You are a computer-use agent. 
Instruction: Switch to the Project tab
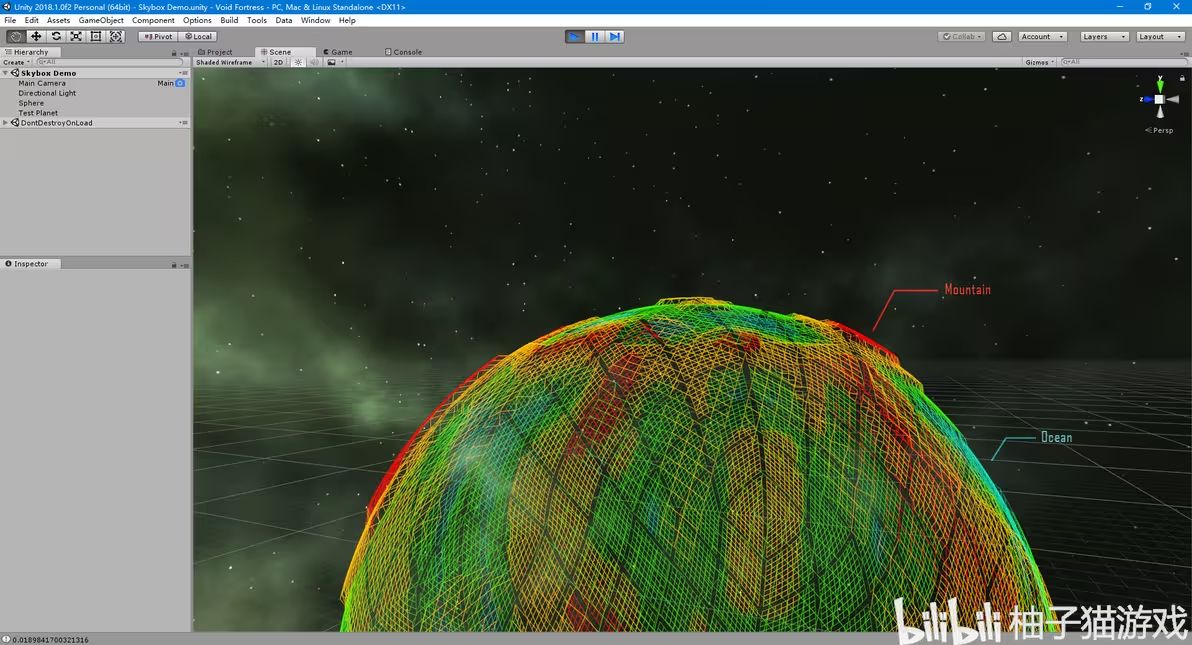[x=215, y=52]
